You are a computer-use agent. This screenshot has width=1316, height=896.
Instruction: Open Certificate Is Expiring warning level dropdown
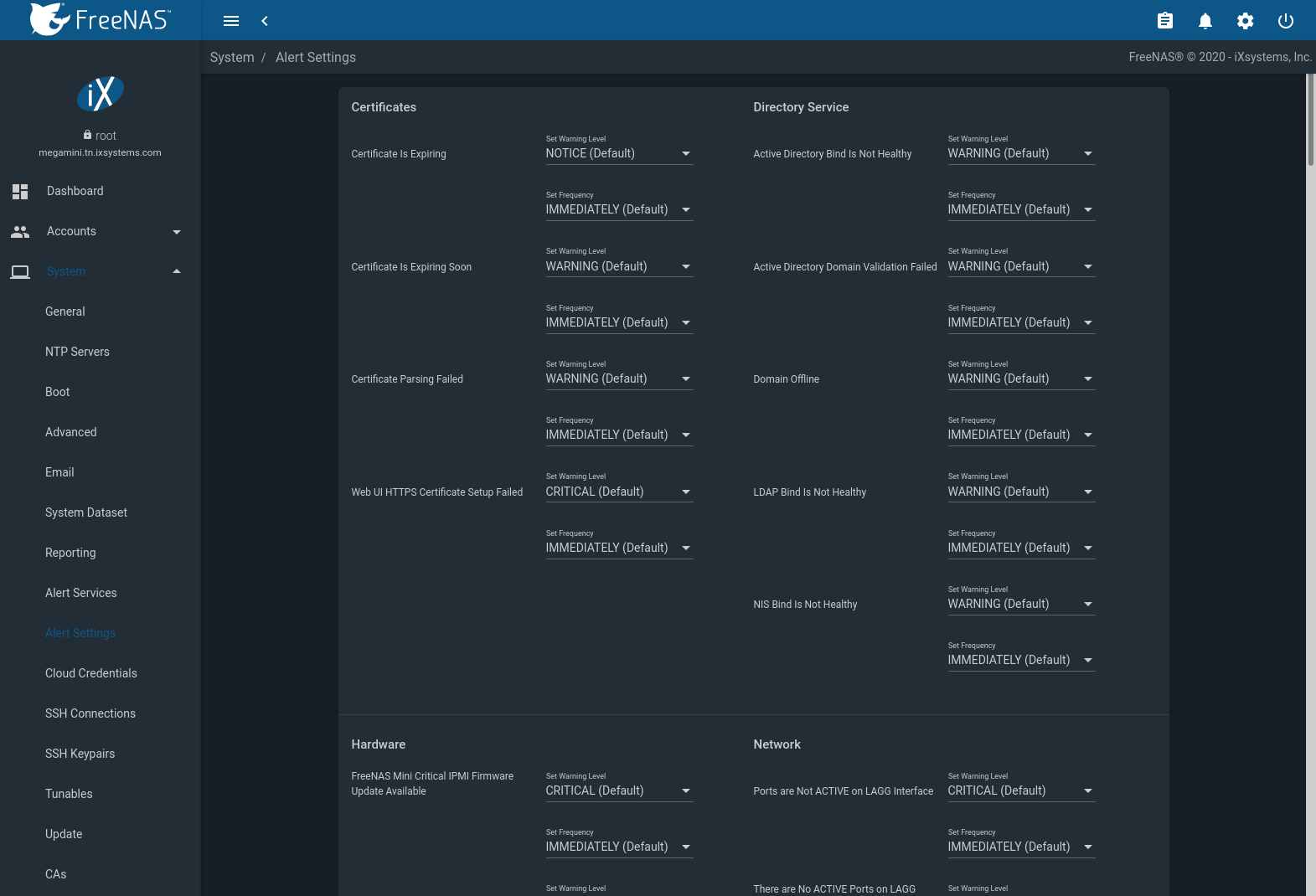point(618,154)
